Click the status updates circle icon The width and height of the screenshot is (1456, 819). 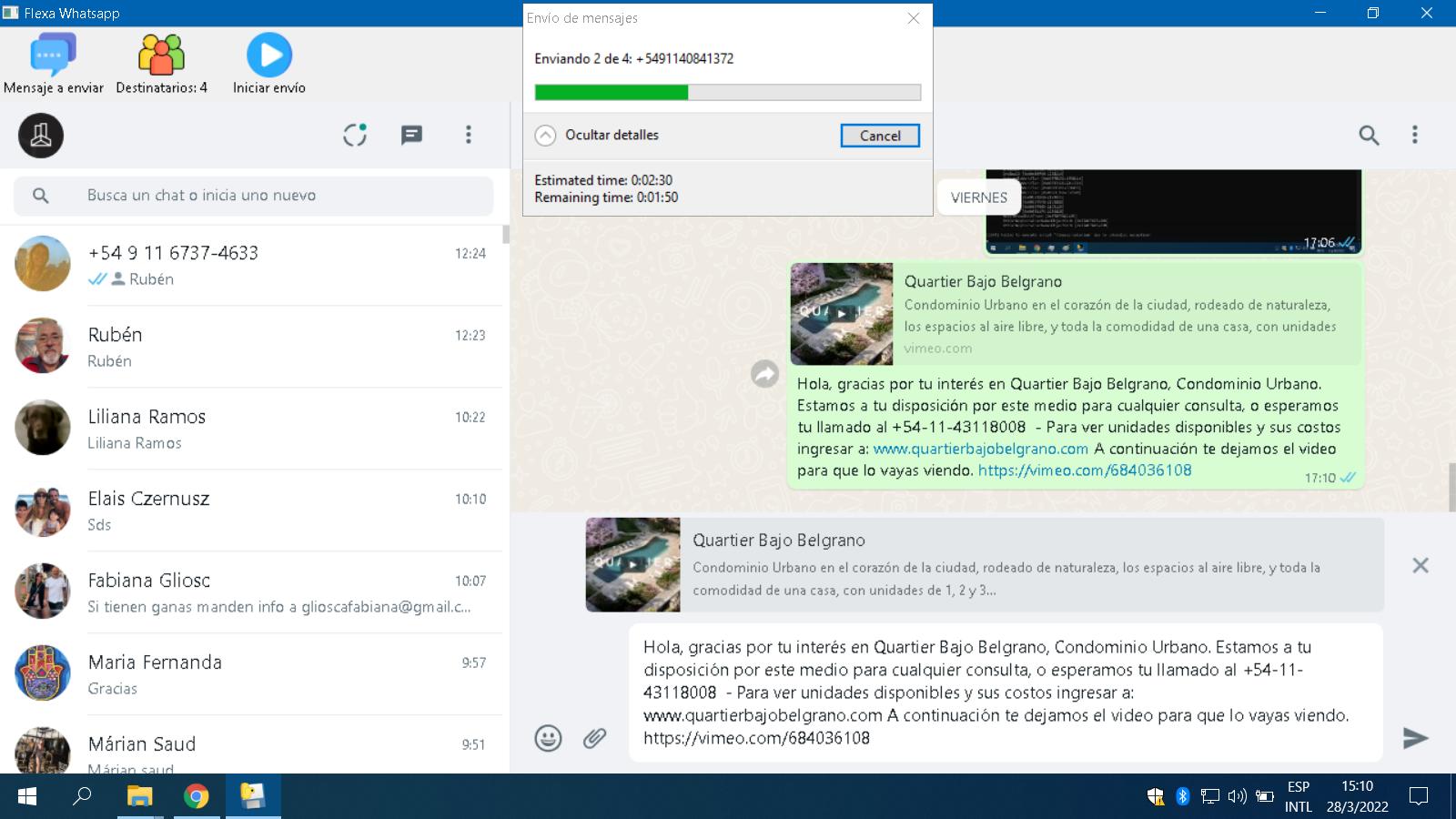coord(355,136)
